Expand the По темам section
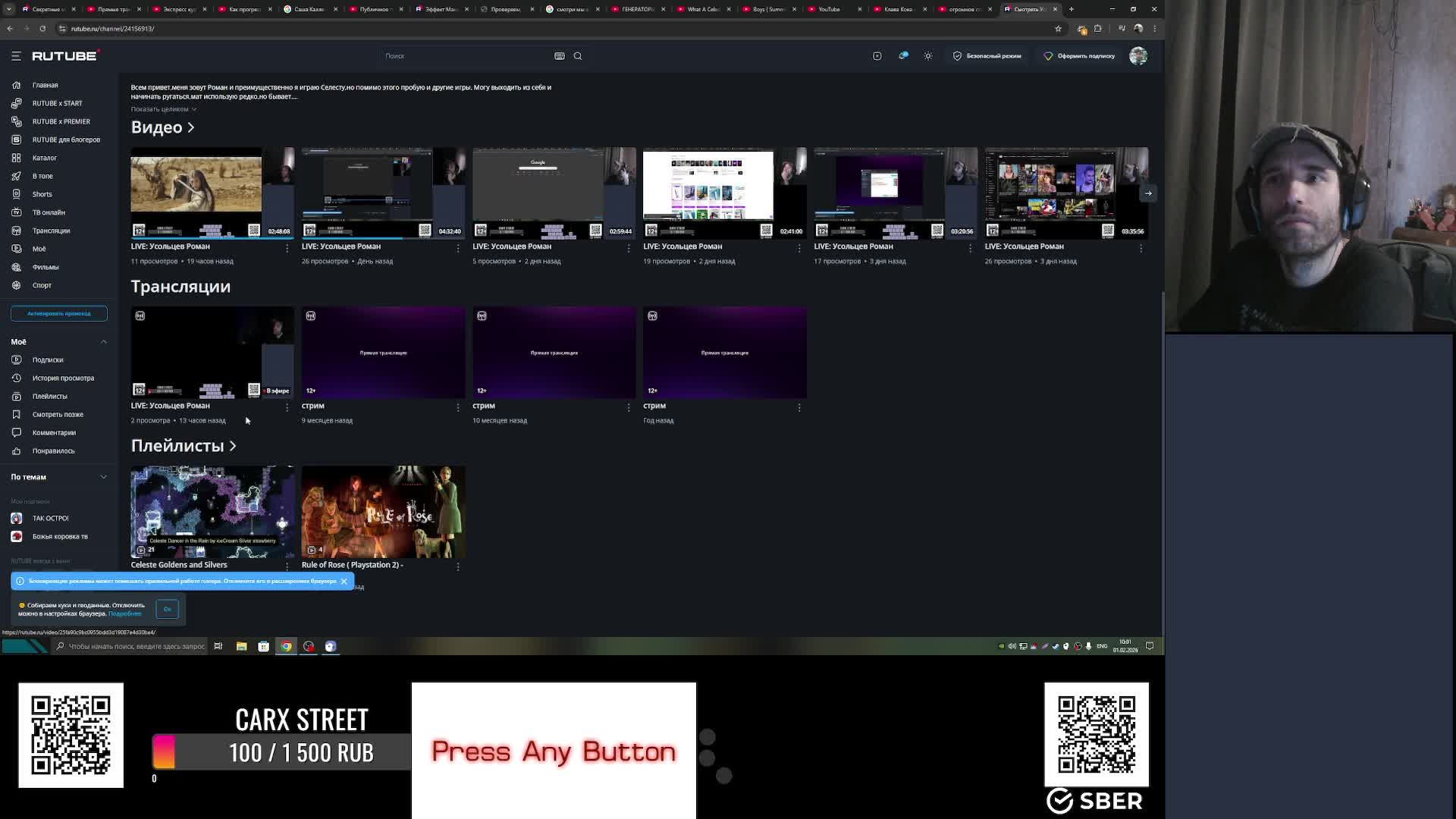The height and width of the screenshot is (819, 1456). (104, 477)
